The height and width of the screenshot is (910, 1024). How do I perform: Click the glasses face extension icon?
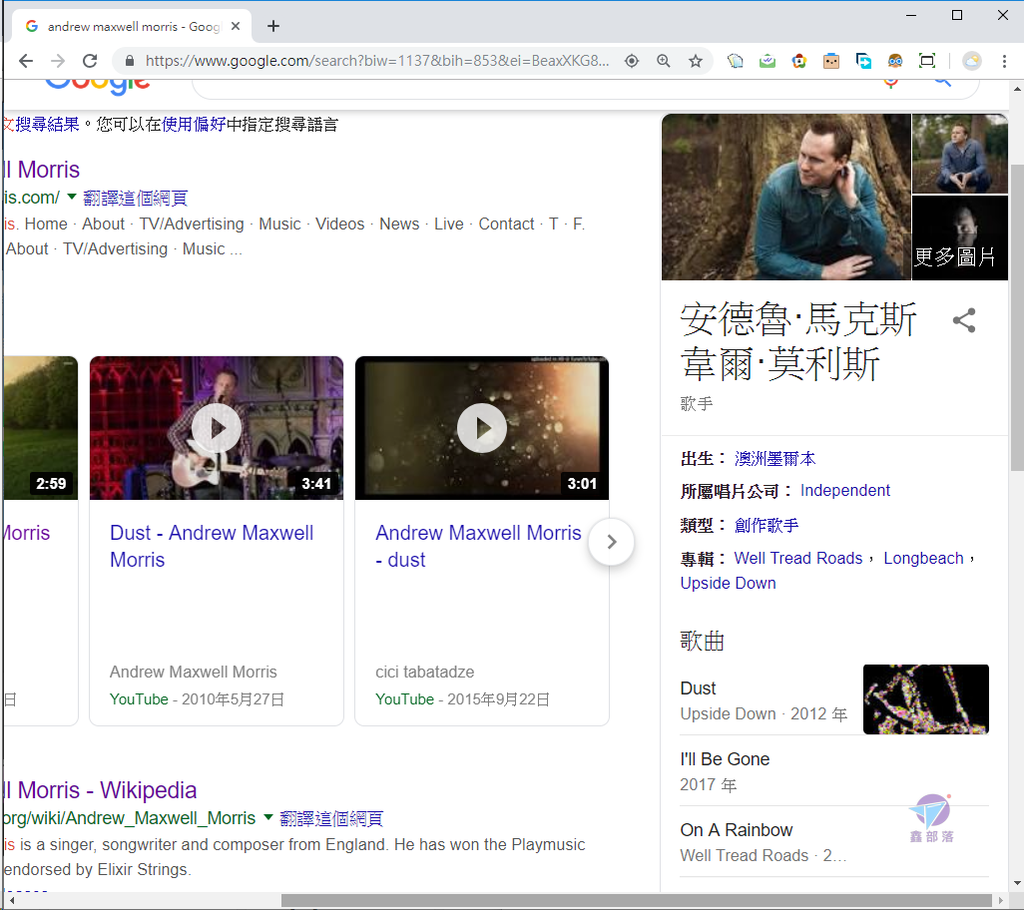point(895,61)
